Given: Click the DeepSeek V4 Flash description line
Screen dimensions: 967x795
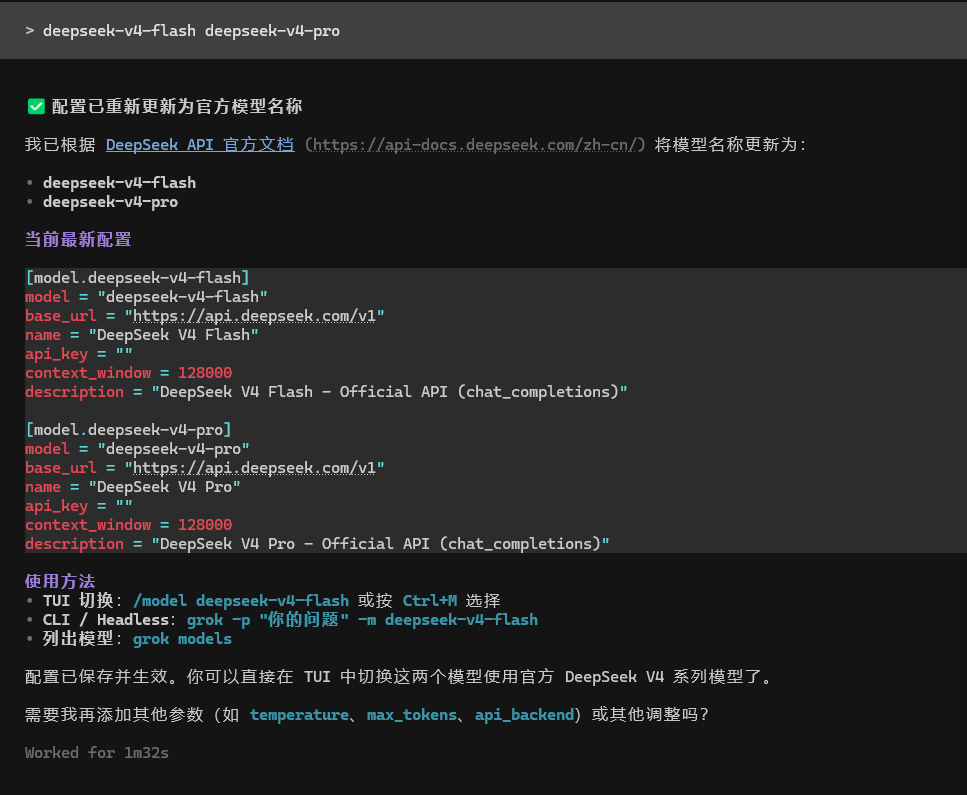Looking at the screenshot, I should [326, 392].
